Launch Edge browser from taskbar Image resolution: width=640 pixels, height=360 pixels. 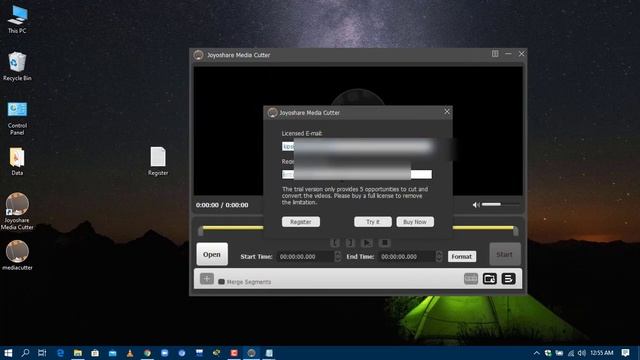click(60, 353)
